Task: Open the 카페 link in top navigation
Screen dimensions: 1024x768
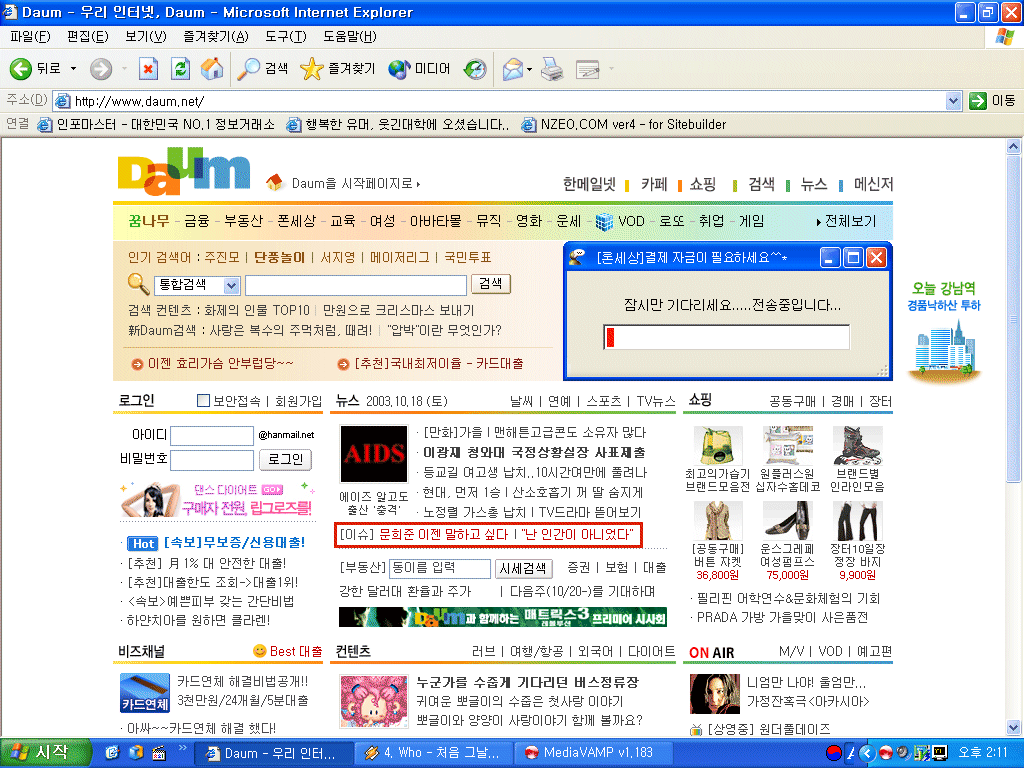Action: 654,184
